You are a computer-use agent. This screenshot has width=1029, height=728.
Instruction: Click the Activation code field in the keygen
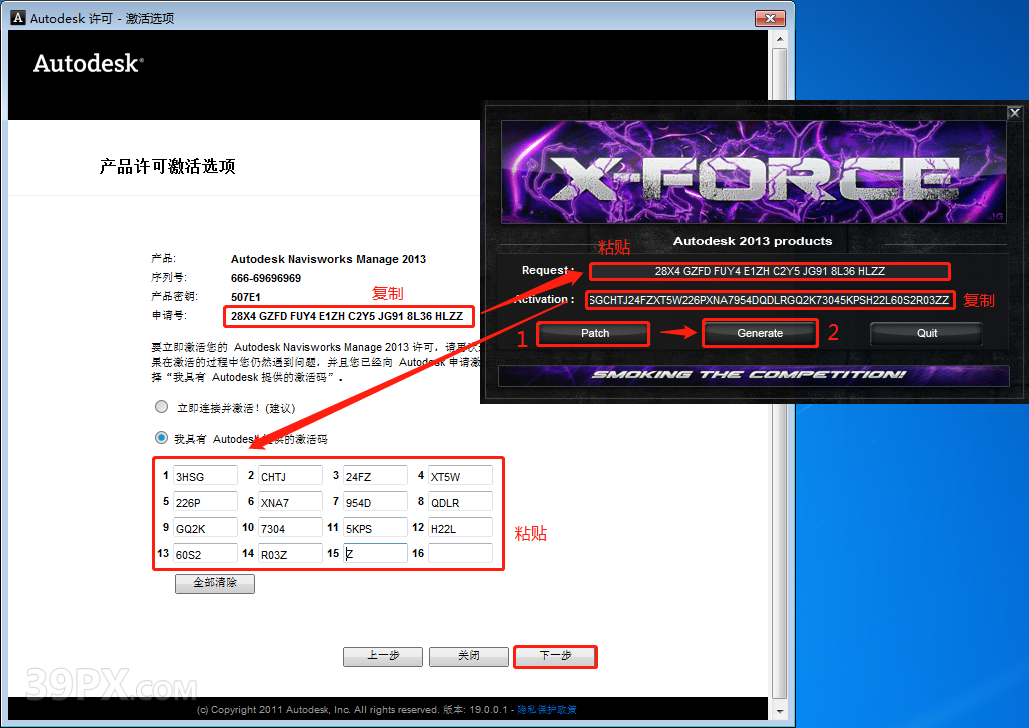[x=768, y=299]
